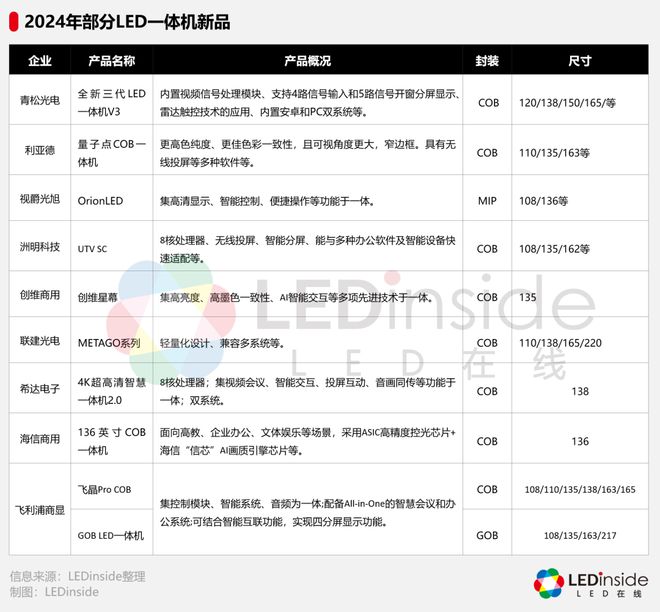Screen dimensions: 660x612
Task: Click the overview starting "内置视频信号处理模块"
Action: pos(309,102)
